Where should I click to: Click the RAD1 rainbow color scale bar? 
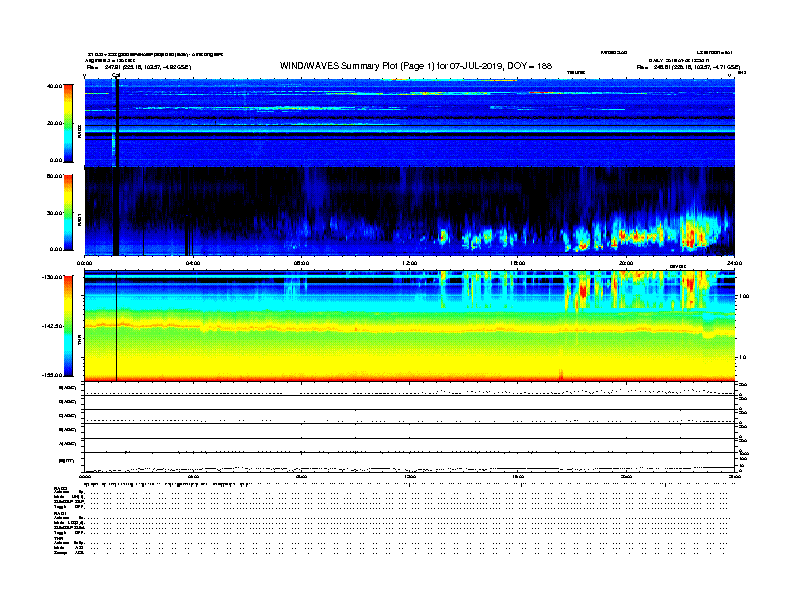[x=68, y=213]
